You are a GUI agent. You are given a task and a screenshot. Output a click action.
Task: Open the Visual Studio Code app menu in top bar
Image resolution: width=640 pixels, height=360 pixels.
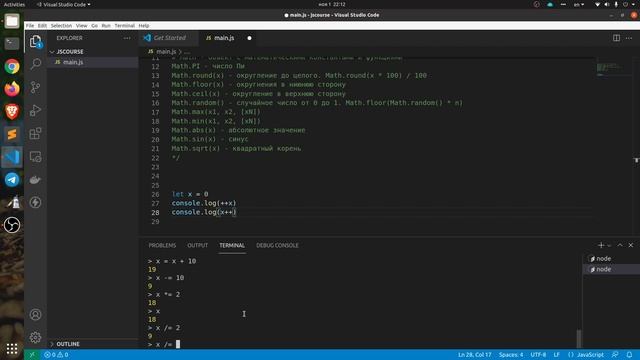coord(64,4)
